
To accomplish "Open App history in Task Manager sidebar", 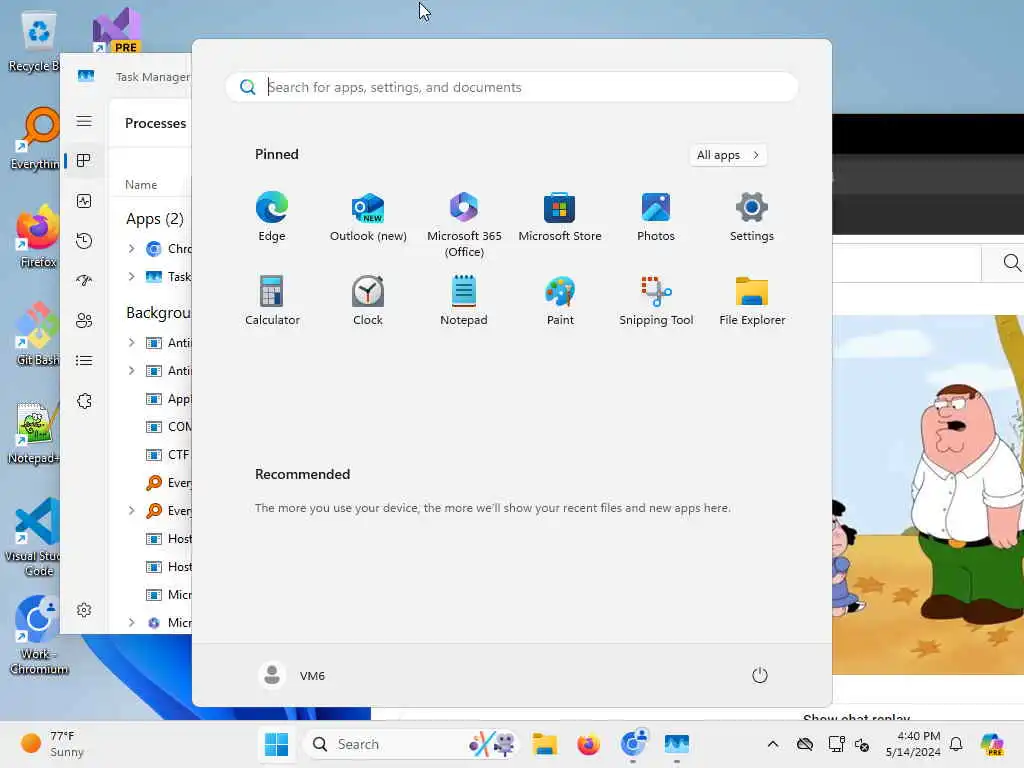I will (x=84, y=241).
